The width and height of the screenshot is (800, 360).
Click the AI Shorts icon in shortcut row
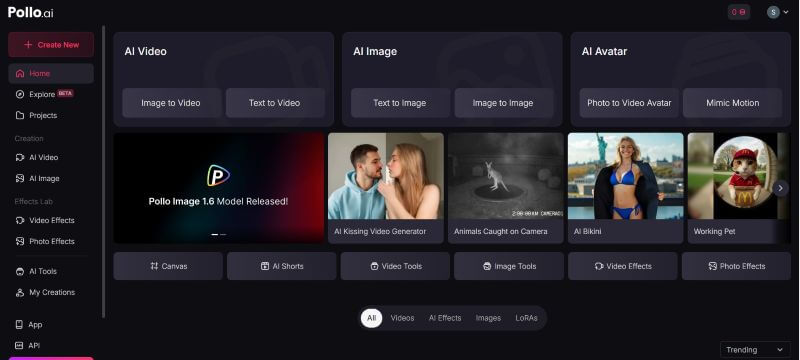coord(265,266)
